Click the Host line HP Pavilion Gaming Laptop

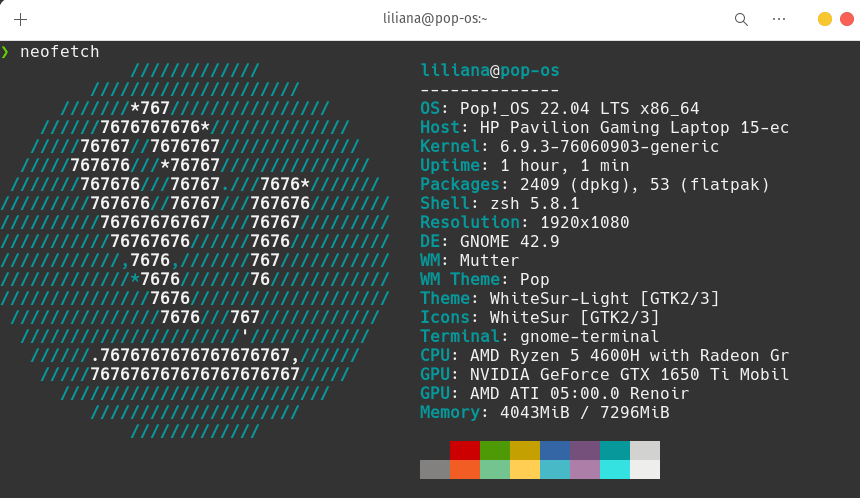coord(604,128)
